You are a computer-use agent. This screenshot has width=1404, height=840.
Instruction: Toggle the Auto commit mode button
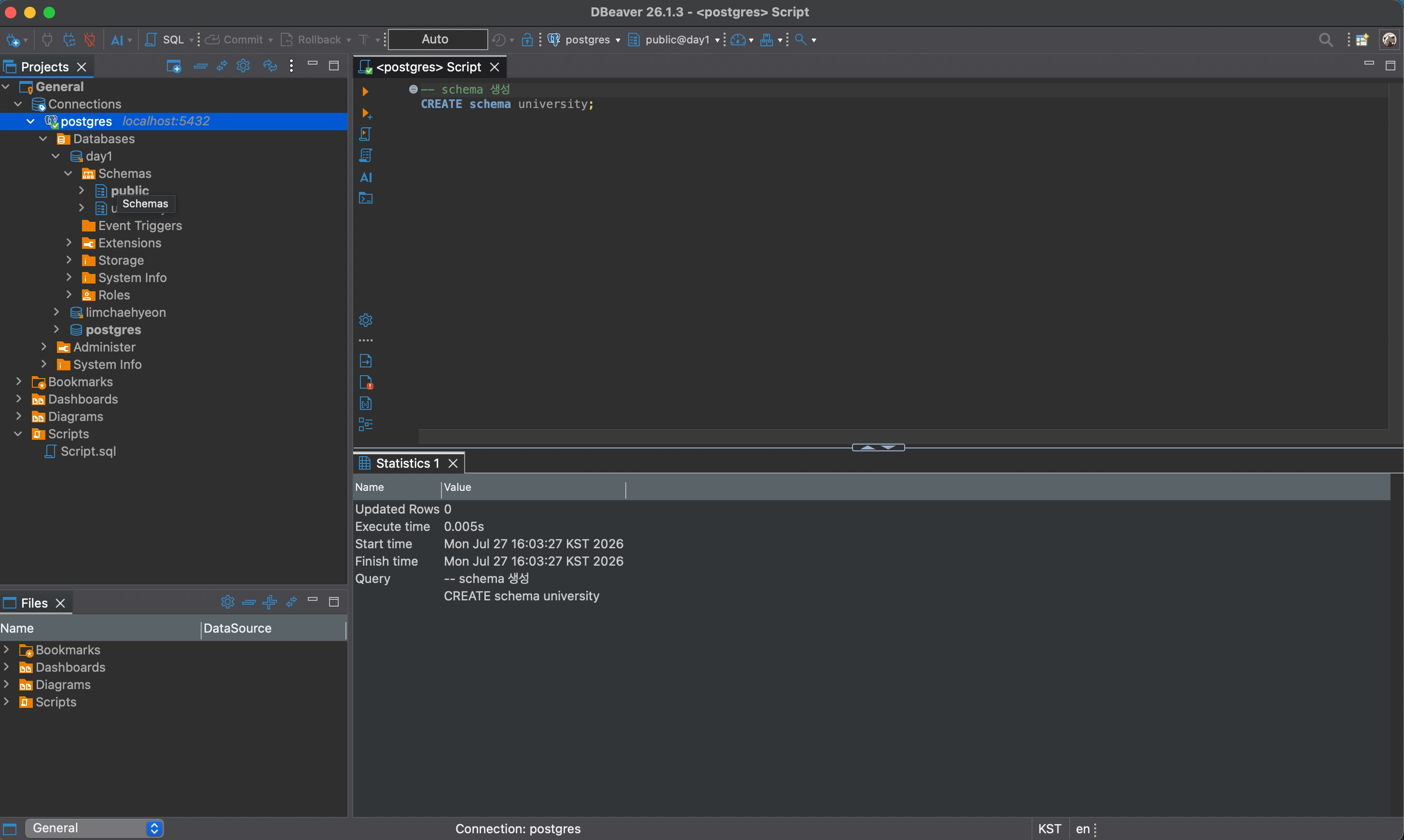coord(437,39)
